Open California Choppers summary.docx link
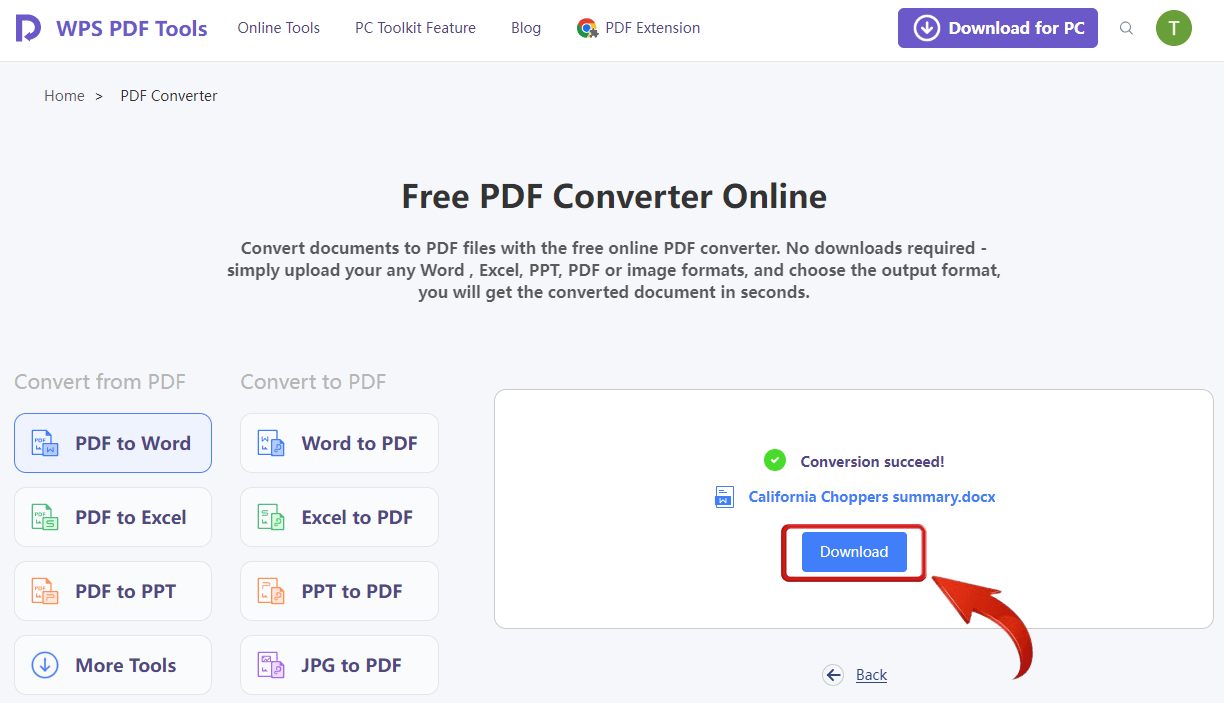The height and width of the screenshot is (703, 1224). (871, 496)
